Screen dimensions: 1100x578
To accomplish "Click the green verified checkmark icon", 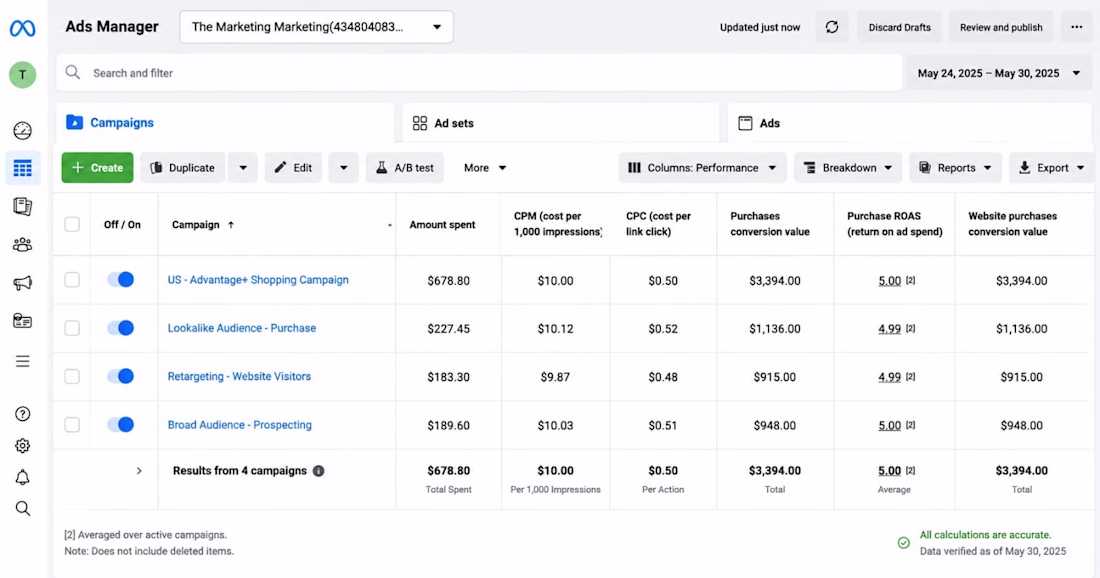I will coord(904,543).
